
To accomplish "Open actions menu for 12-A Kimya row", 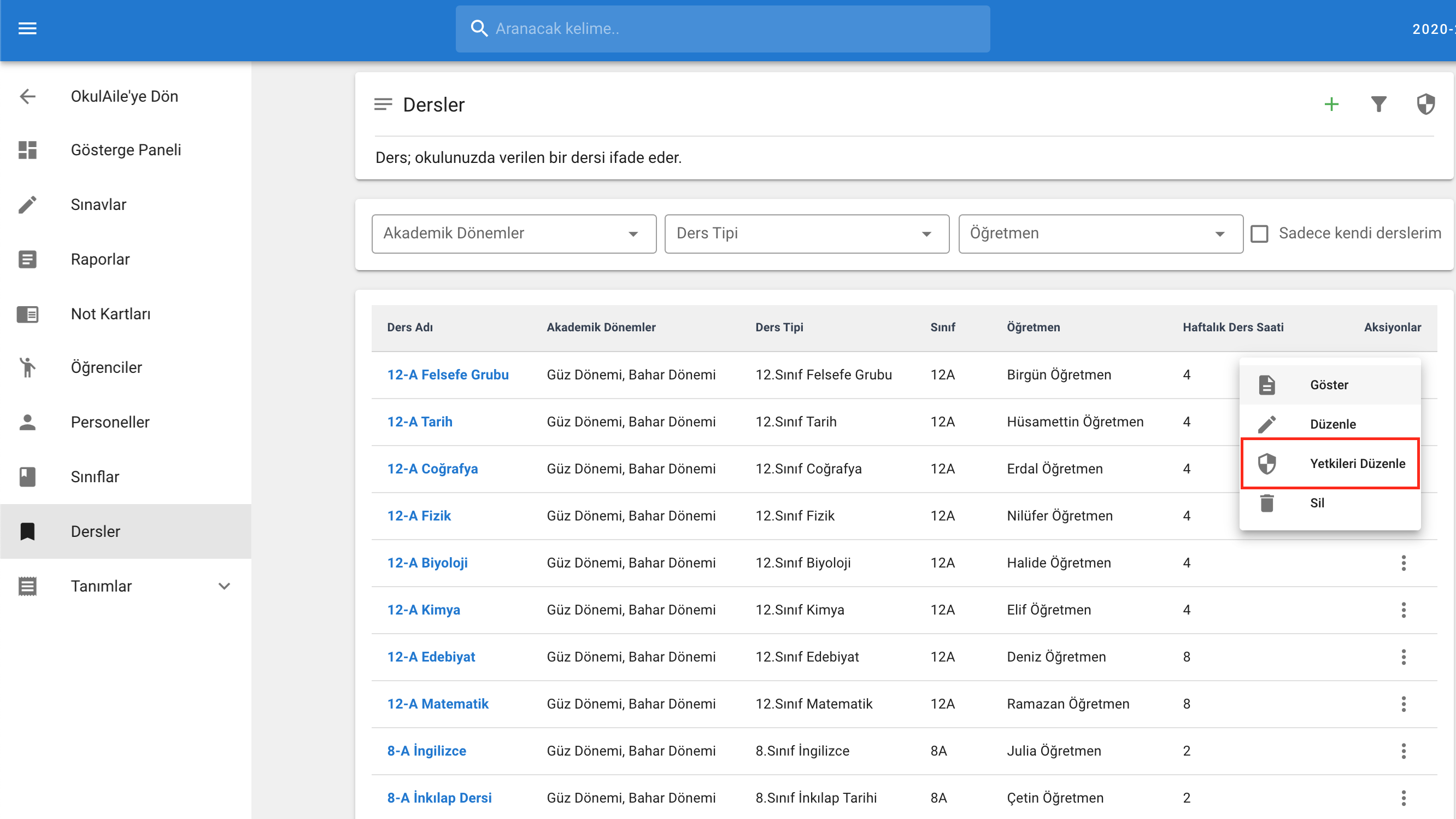I will (1404, 610).
